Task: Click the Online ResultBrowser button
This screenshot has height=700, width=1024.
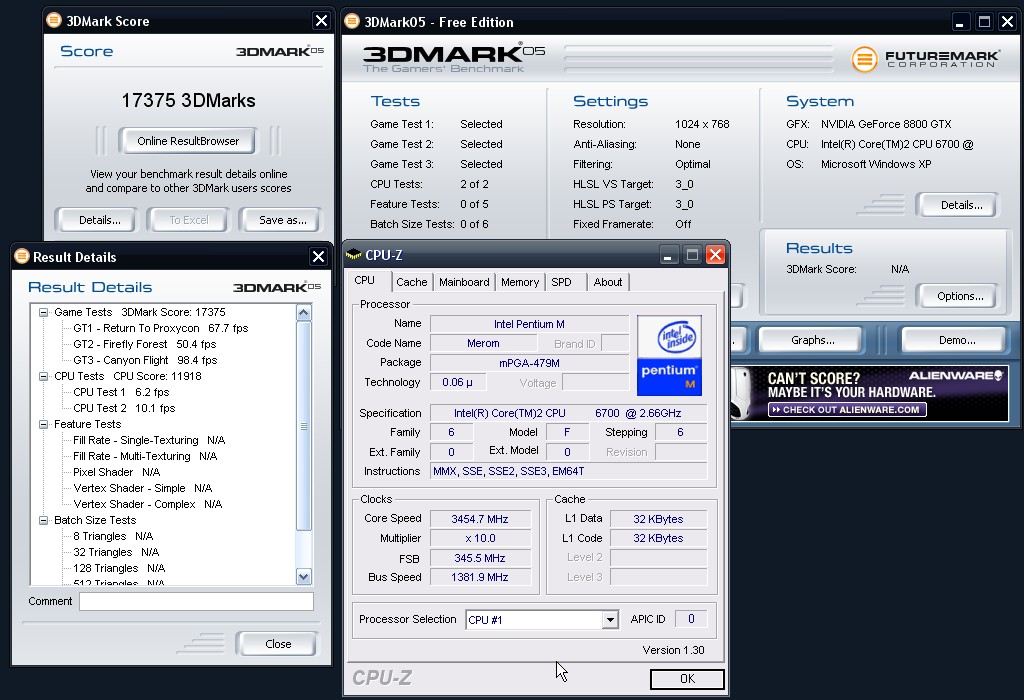Action: coord(187,141)
